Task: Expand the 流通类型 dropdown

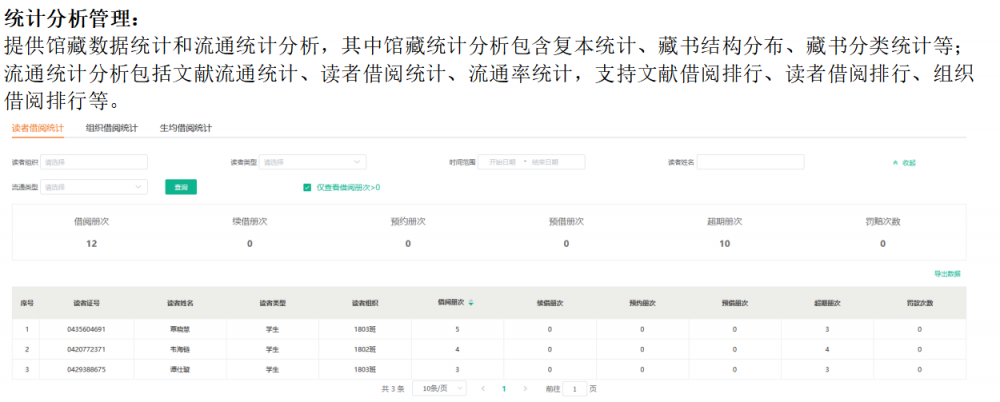Action: coord(94,187)
